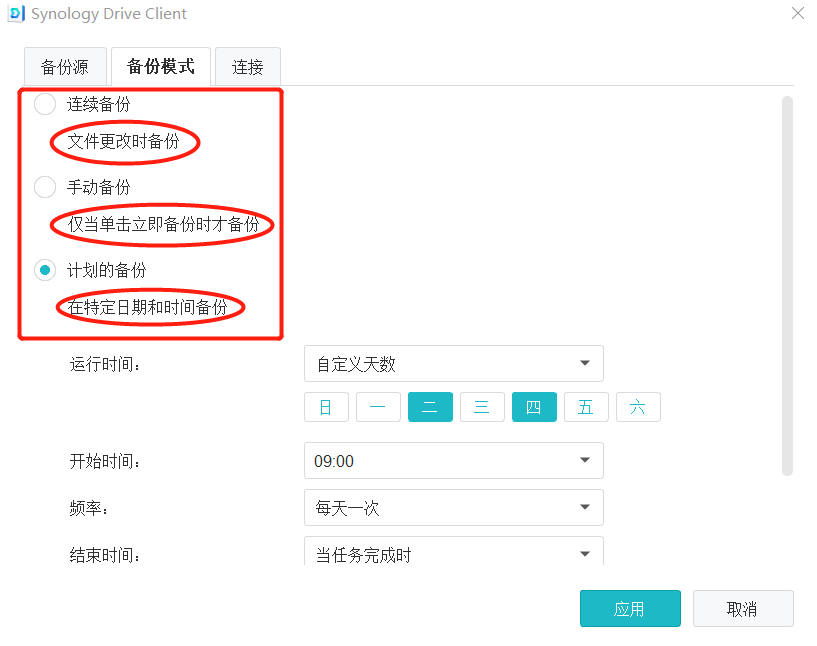Expand the 结束时间 dropdown showing 当任务完成时
The height and width of the screenshot is (646, 817).
[x=454, y=551]
